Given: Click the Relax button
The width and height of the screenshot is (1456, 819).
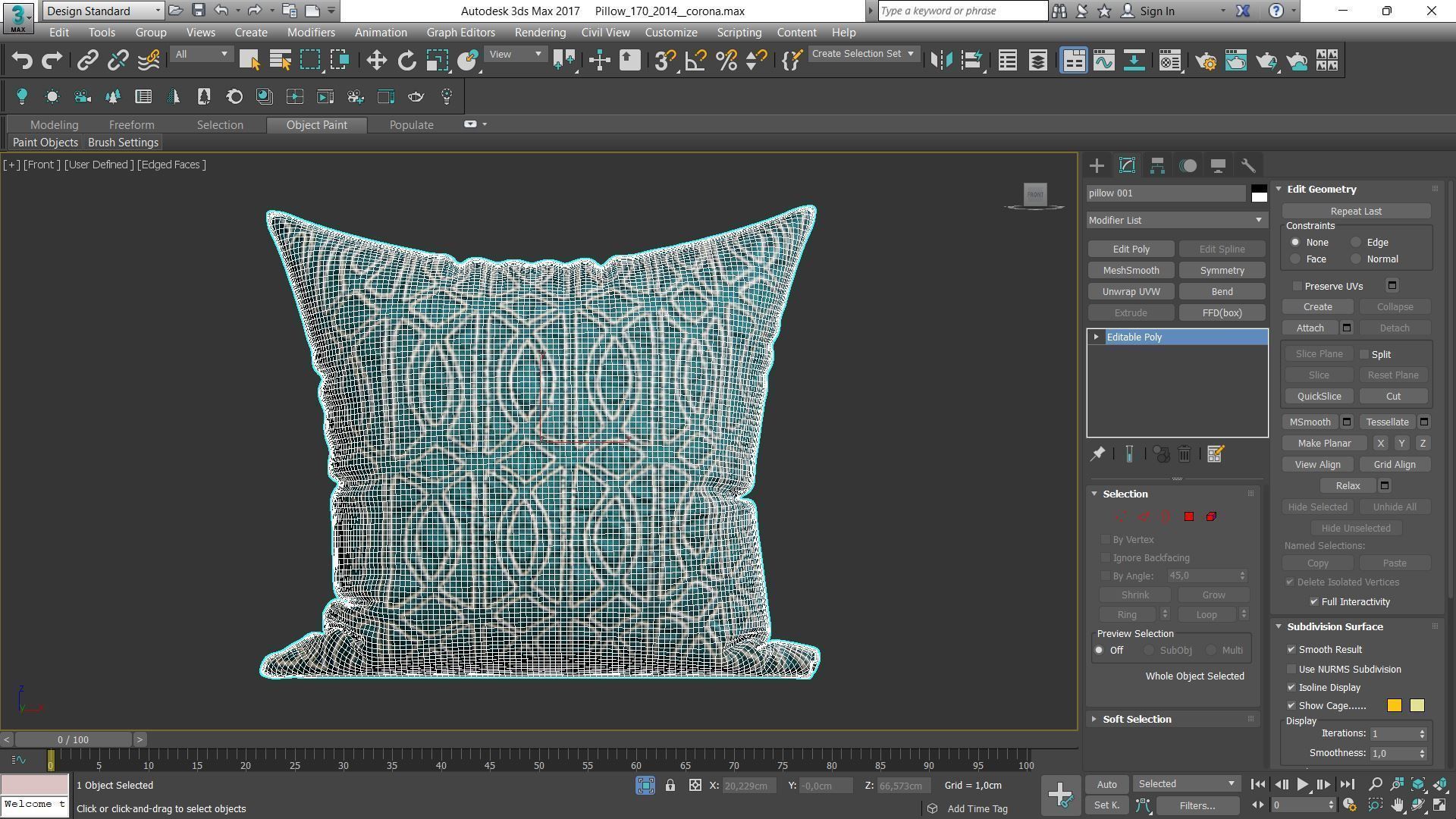Looking at the screenshot, I should [x=1348, y=486].
